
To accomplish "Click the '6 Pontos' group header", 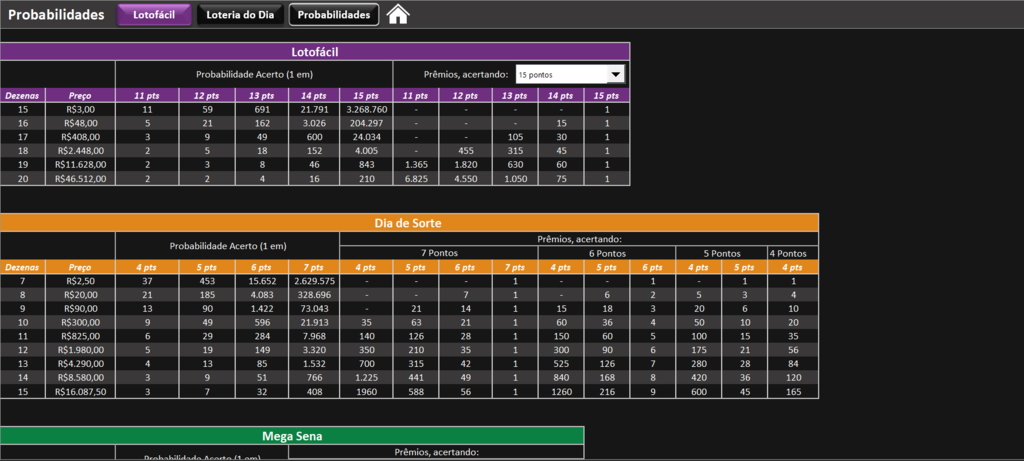I will (607, 253).
